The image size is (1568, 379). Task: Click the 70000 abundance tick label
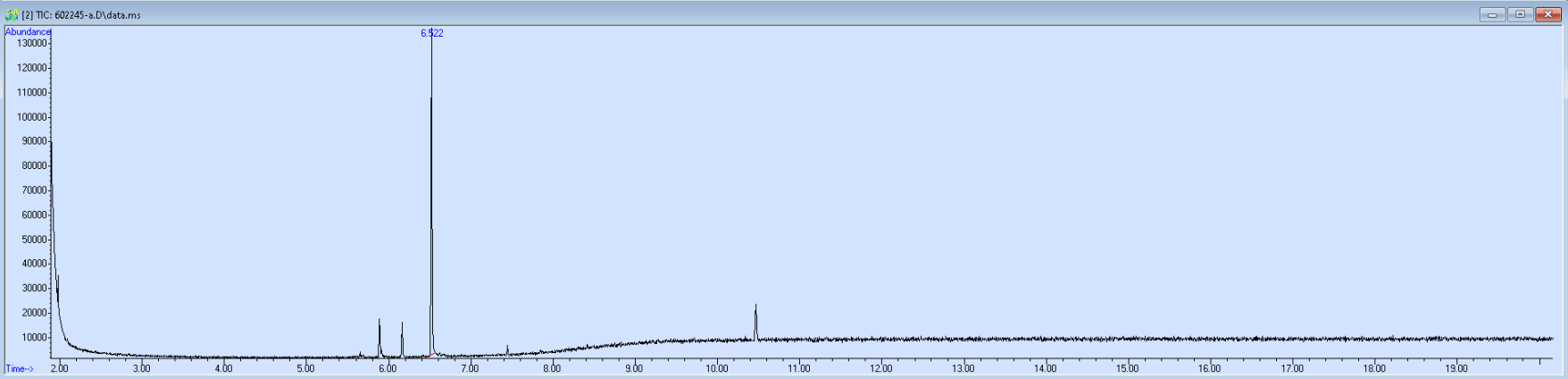[x=35, y=190]
